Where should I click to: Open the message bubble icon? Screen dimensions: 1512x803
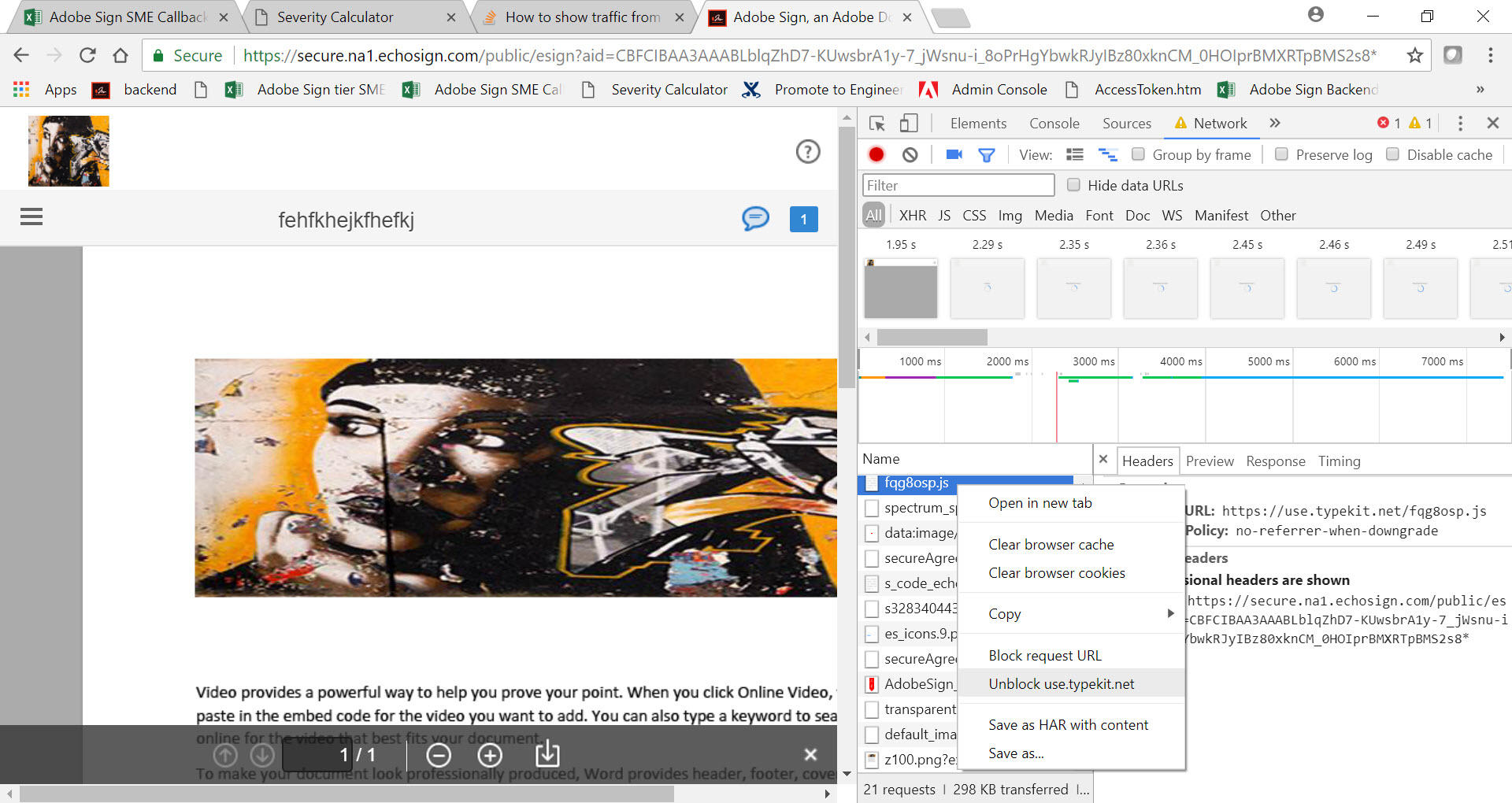pyautogui.click(x=755, y=218)
